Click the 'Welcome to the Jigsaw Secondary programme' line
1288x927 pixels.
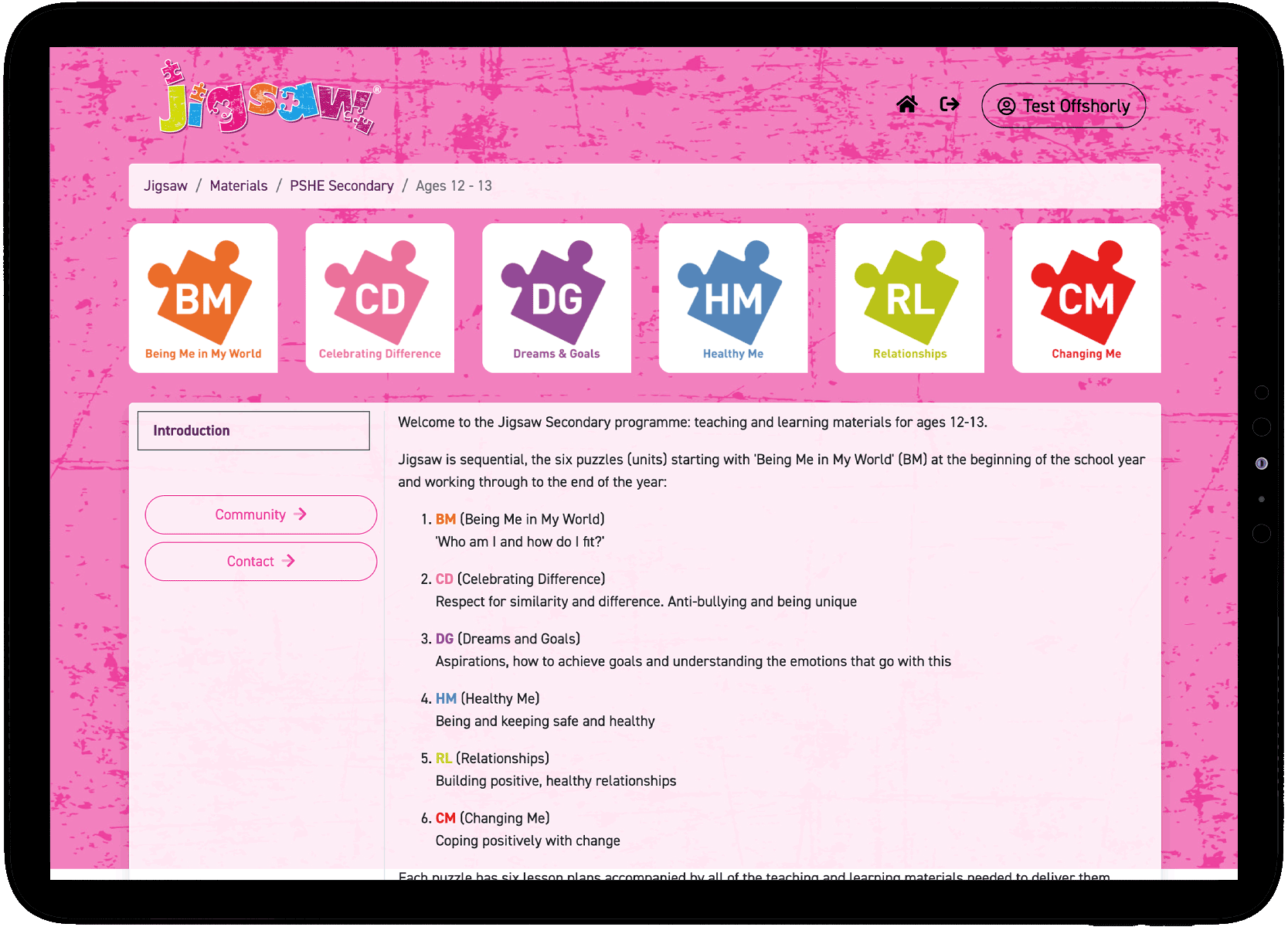[692, 423]
